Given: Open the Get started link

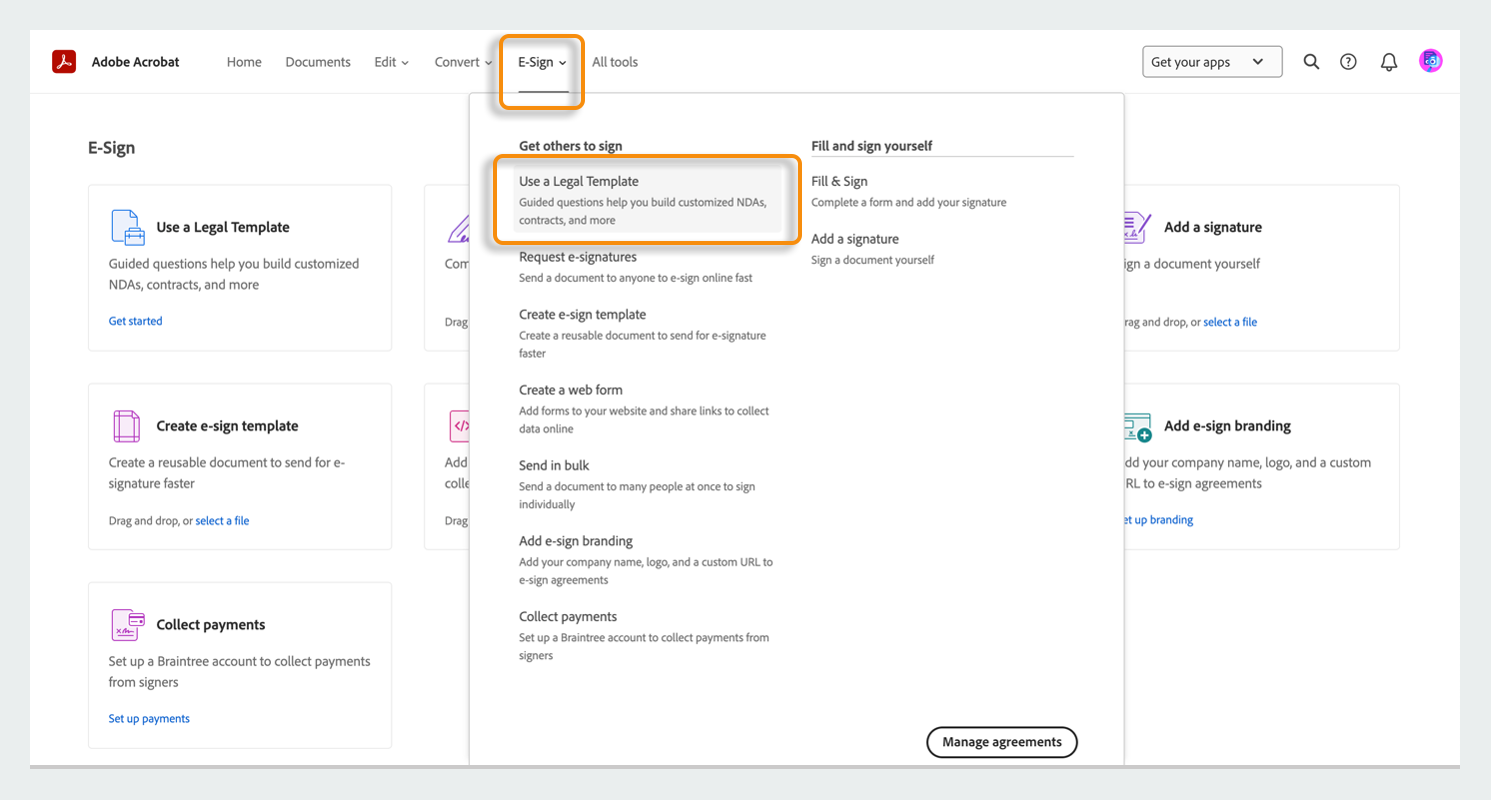Looking at the screenshot, I should [135, 321].
